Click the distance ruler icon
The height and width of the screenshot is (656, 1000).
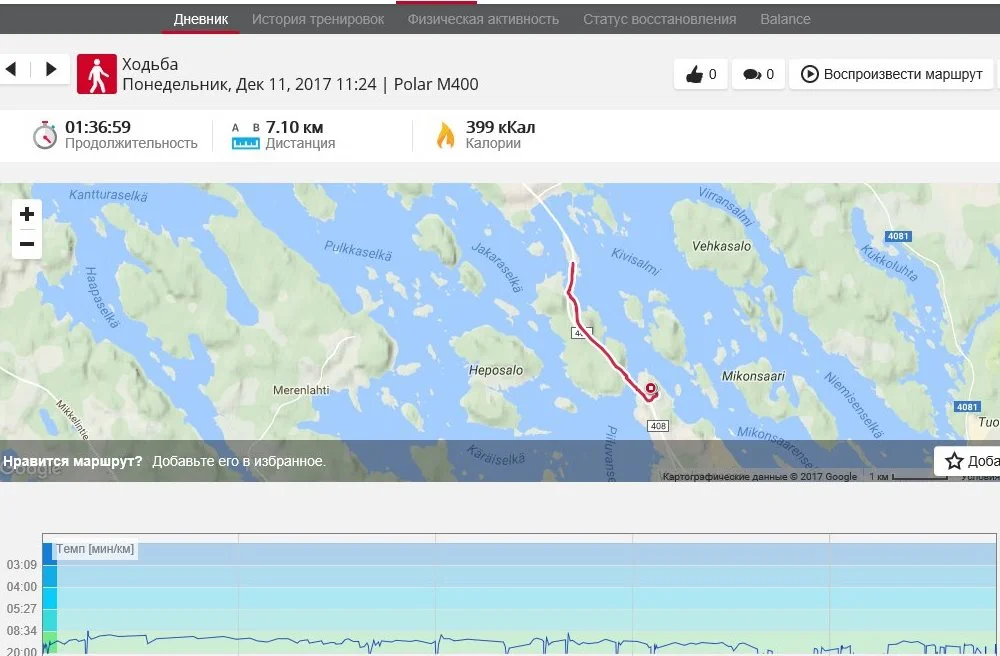(246, 136)
